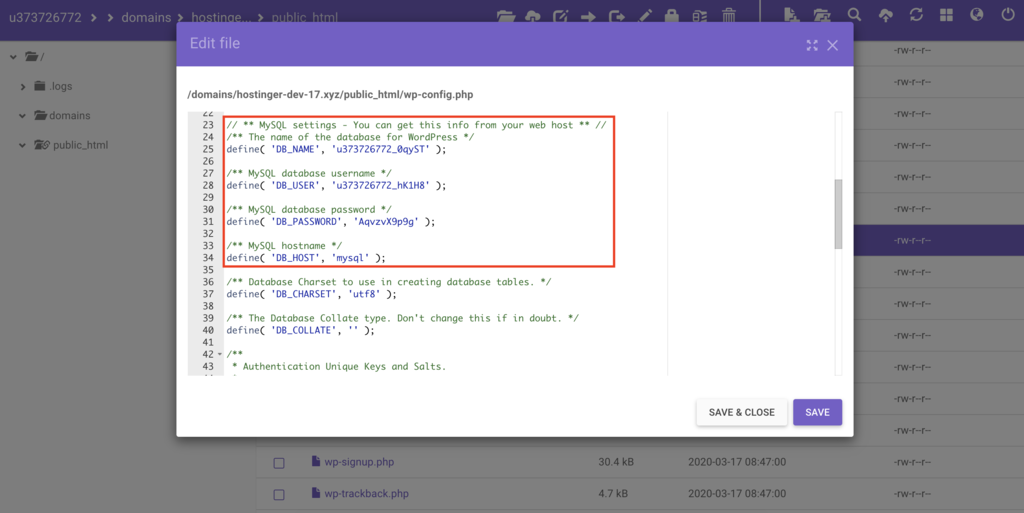The height and width of the screenshot is (513, 1024).
Task: Click the DB_USER define line in the editor
Action: pyautogui.click(x=336, y=185)
